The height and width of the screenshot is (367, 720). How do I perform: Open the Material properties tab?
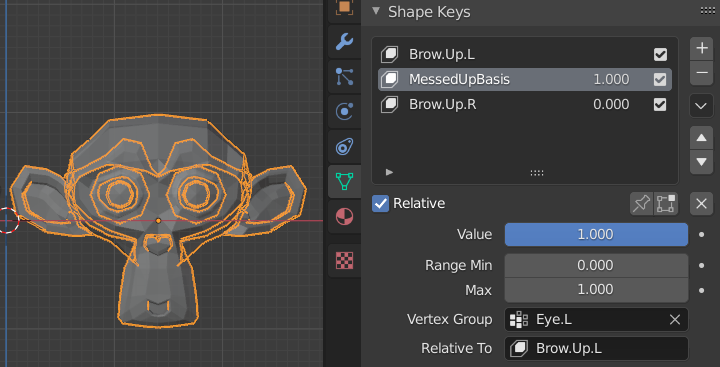344,216
